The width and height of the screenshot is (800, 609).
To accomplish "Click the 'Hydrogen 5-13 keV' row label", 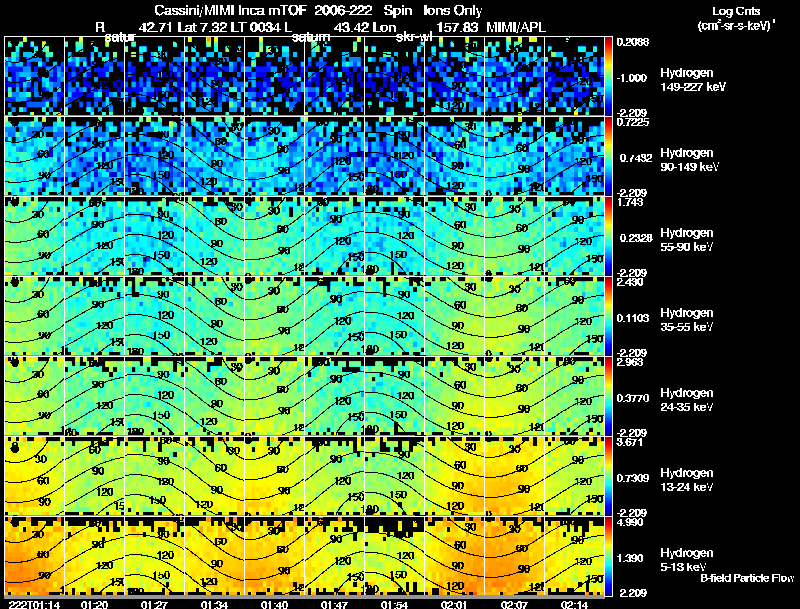I will click(x=687, y=560).
